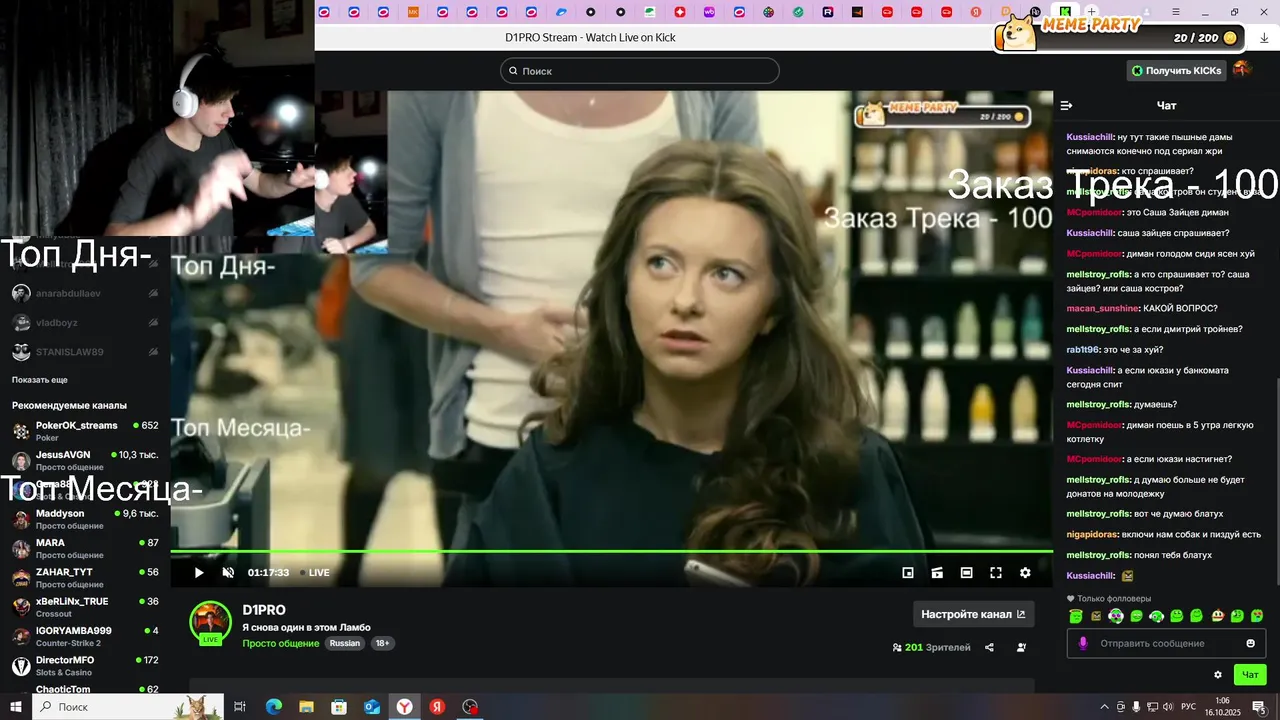Open the ZAHAR_TYT channel

click(x=85, y=578)
